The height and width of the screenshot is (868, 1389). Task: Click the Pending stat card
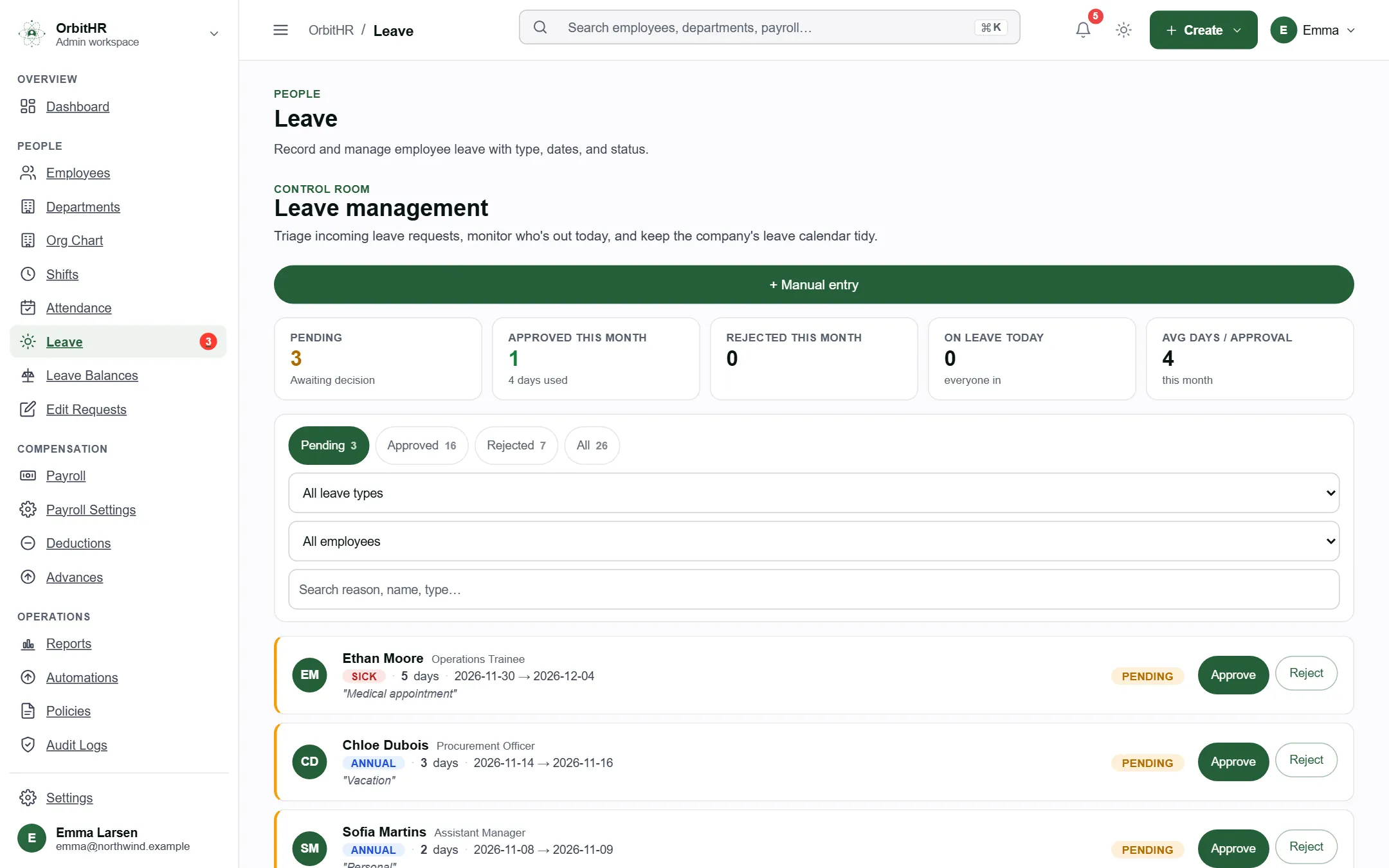point(377,359)
